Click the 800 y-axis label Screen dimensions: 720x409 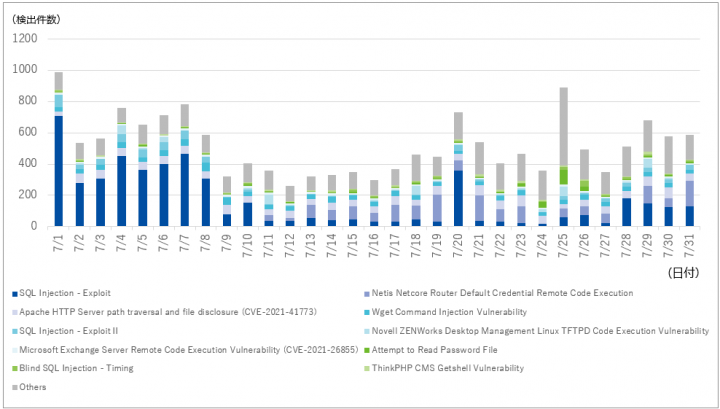click(x=28, y=101)
